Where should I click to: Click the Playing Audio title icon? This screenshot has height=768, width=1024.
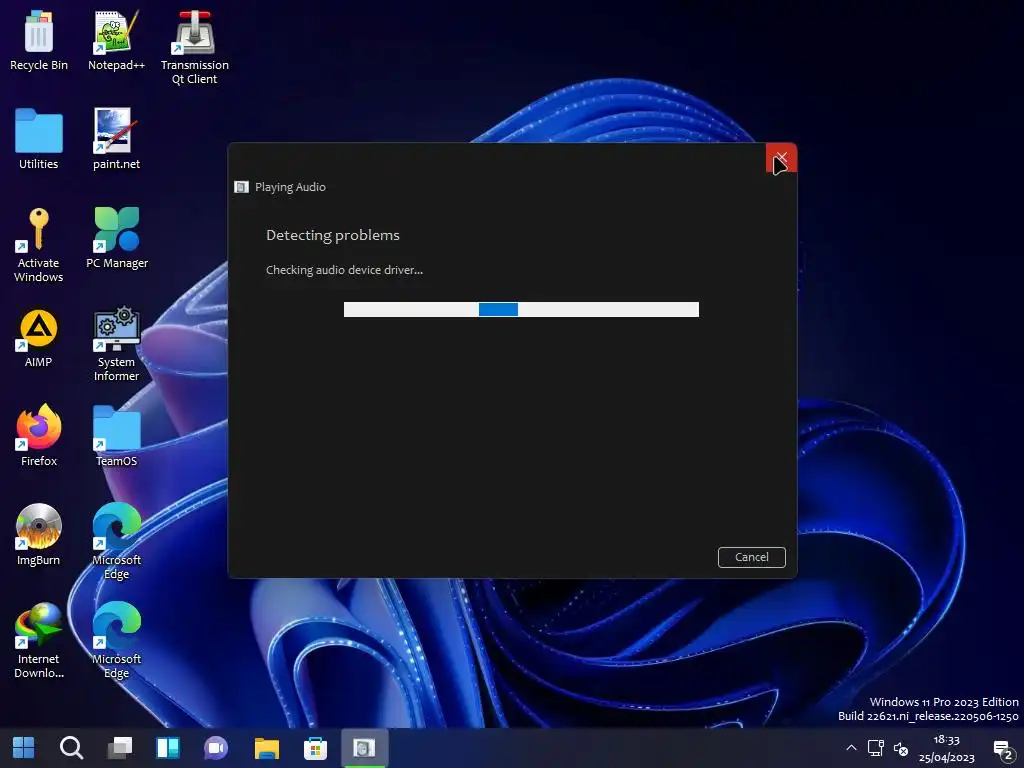click(x=242, y=187)
